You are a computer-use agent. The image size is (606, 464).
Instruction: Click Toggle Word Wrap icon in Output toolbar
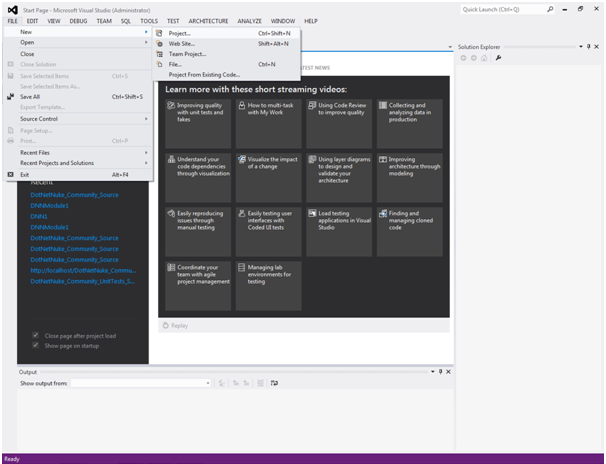click(x=274, y=383)
